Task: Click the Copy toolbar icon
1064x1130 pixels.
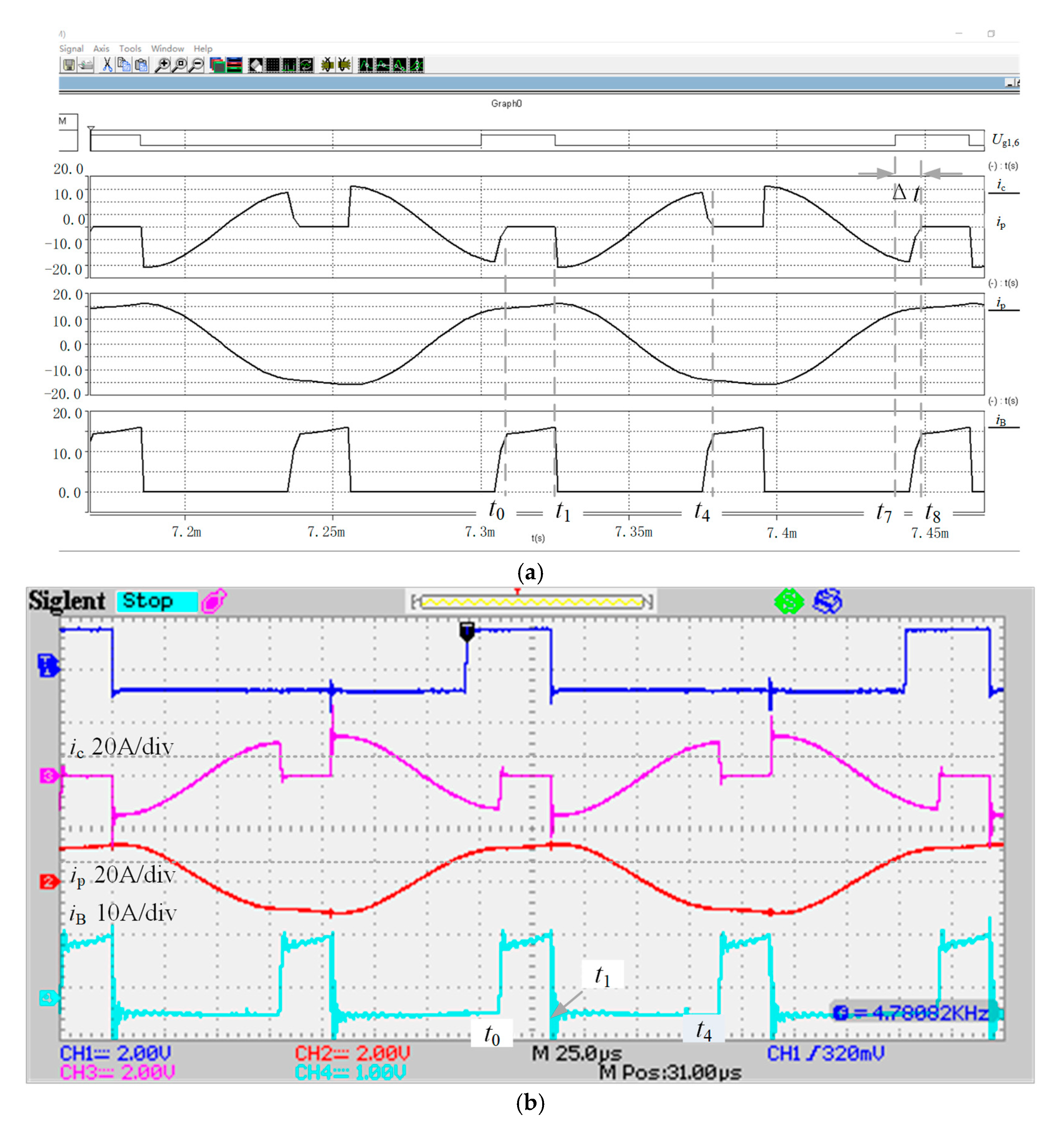Action: pos(124,65)
